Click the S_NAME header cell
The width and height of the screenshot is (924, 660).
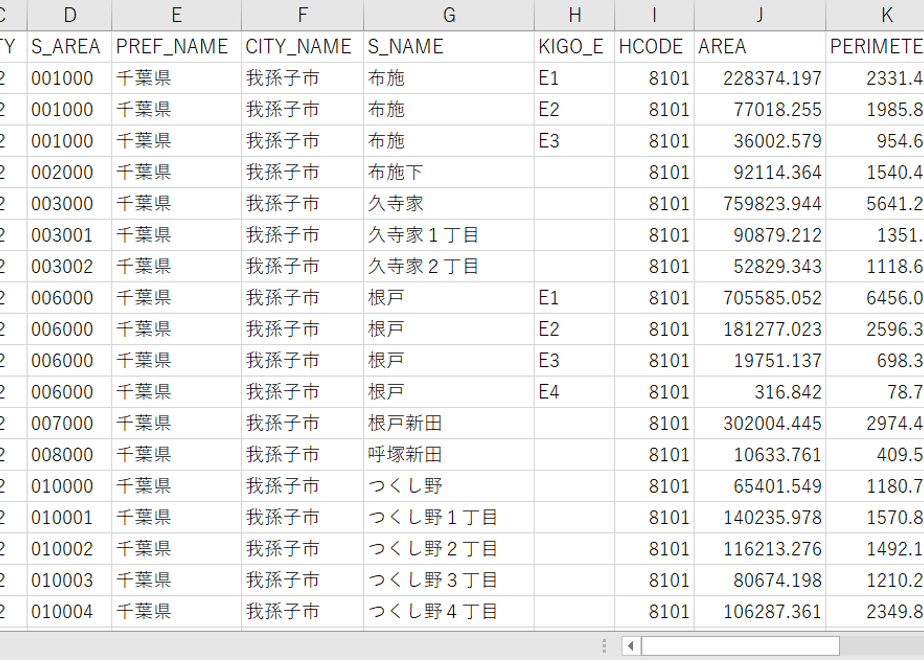449,47
